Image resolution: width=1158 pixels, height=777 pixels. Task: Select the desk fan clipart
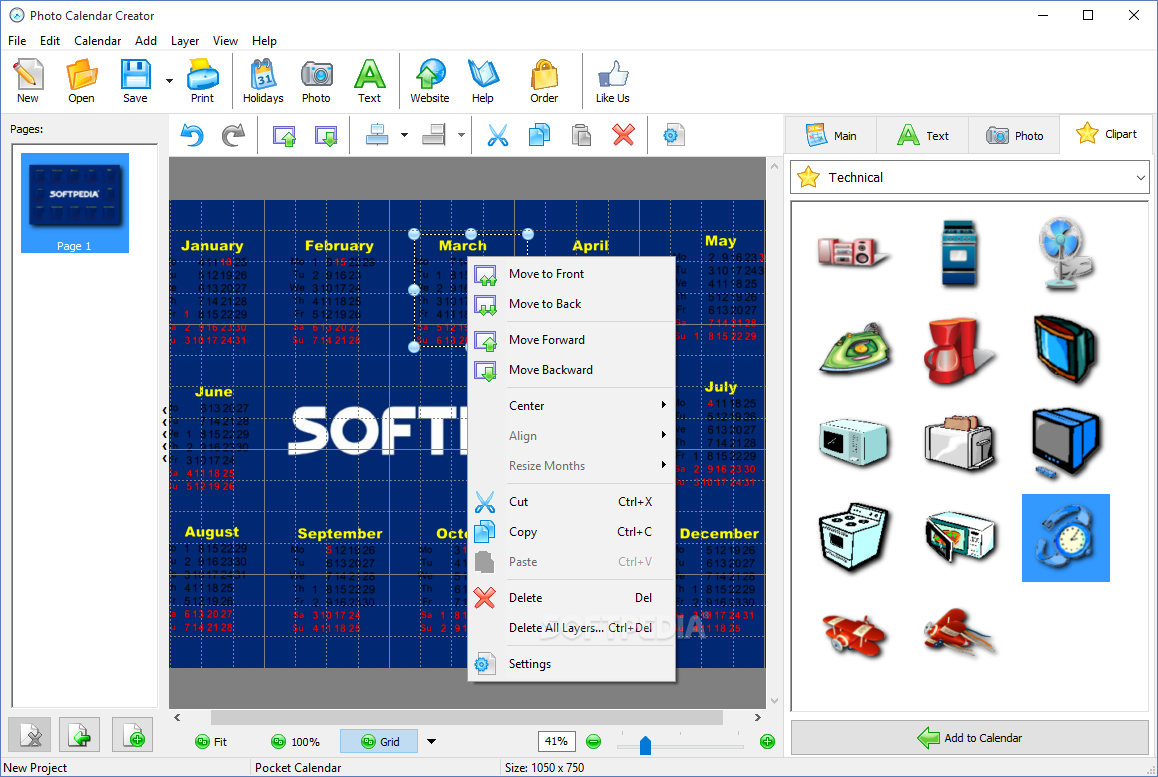[x=1065, y=253]
